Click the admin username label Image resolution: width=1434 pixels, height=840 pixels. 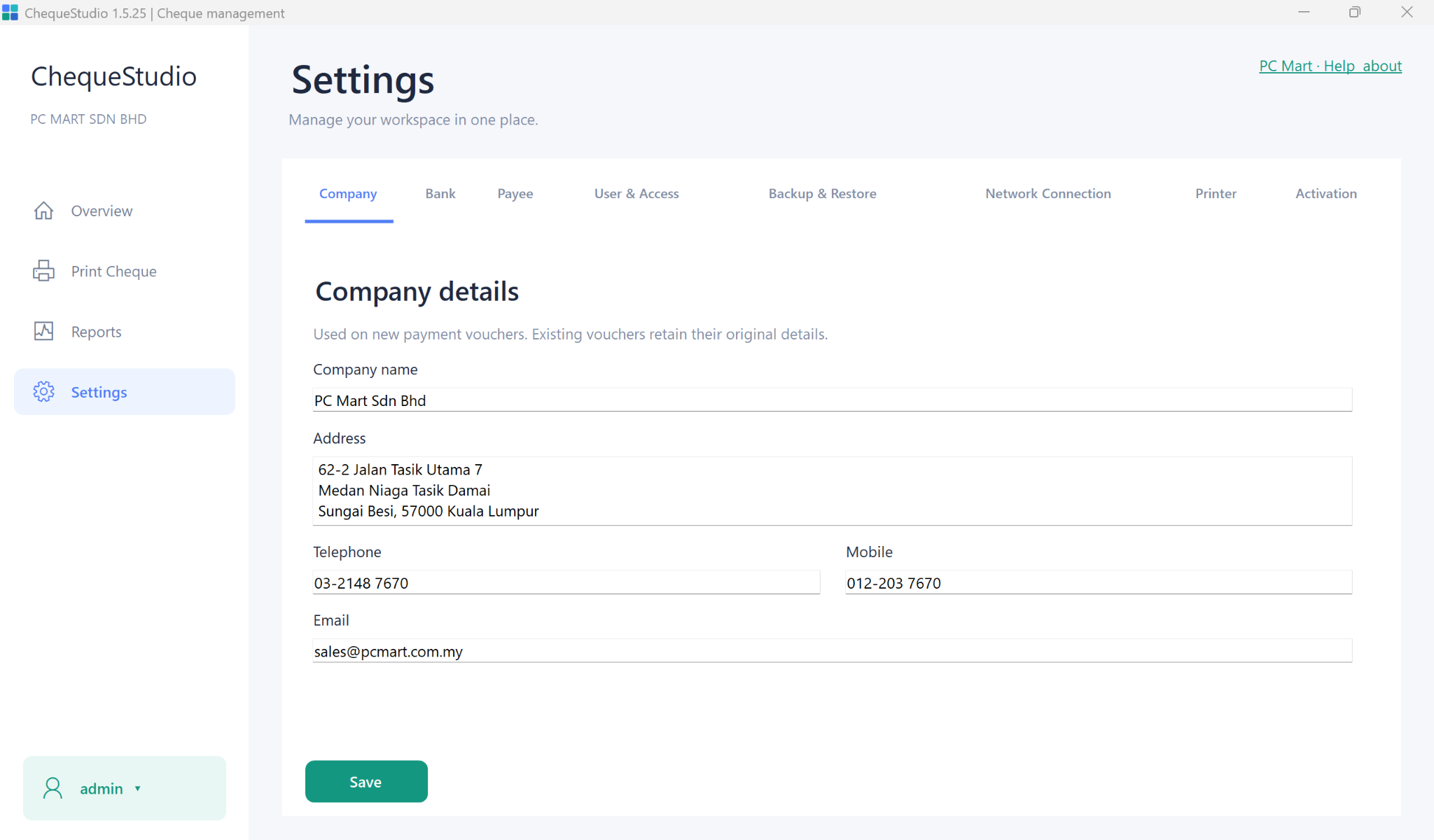tap(102, 789)
